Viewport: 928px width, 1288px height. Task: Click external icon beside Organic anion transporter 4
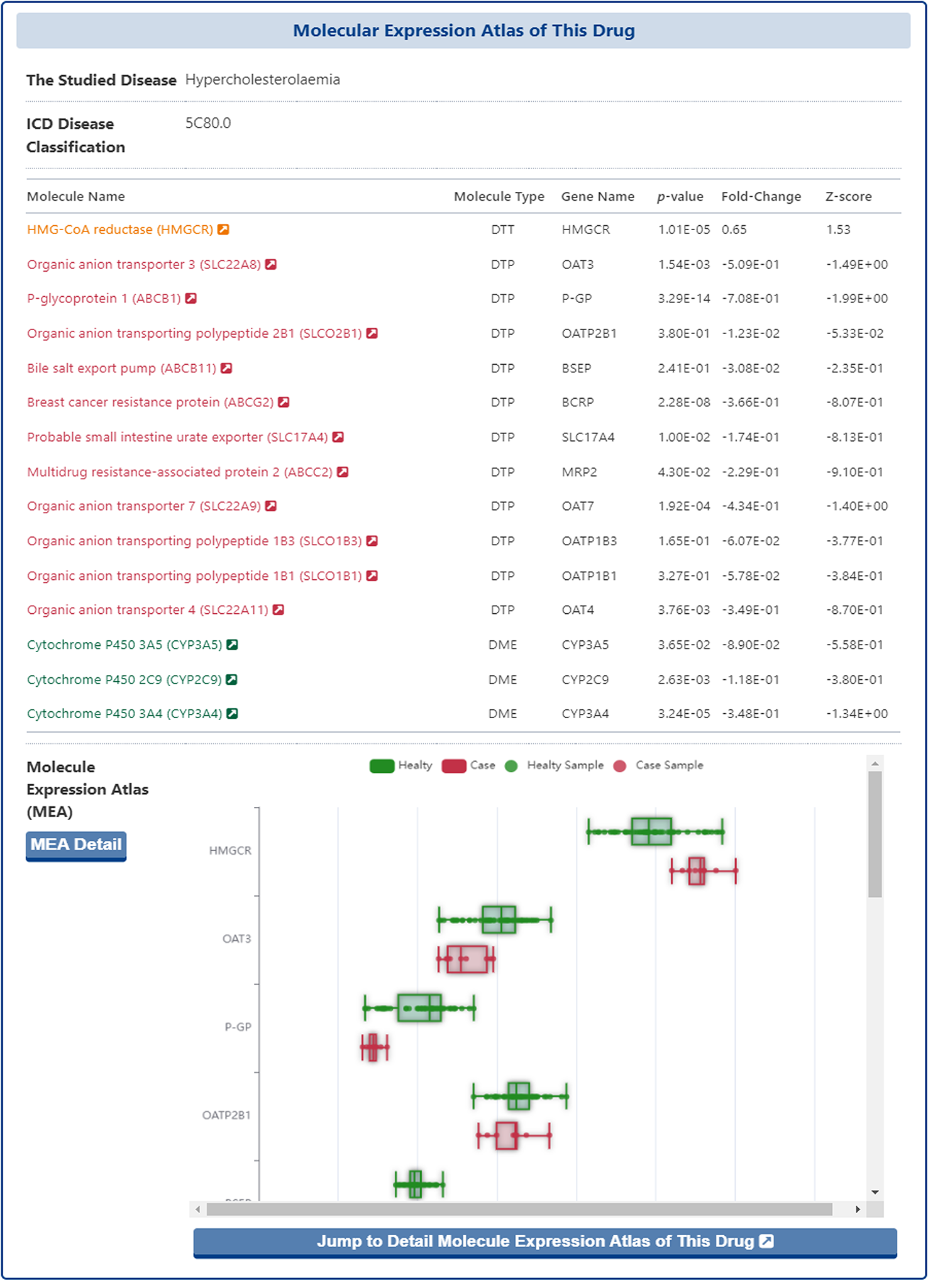[279, 610]
